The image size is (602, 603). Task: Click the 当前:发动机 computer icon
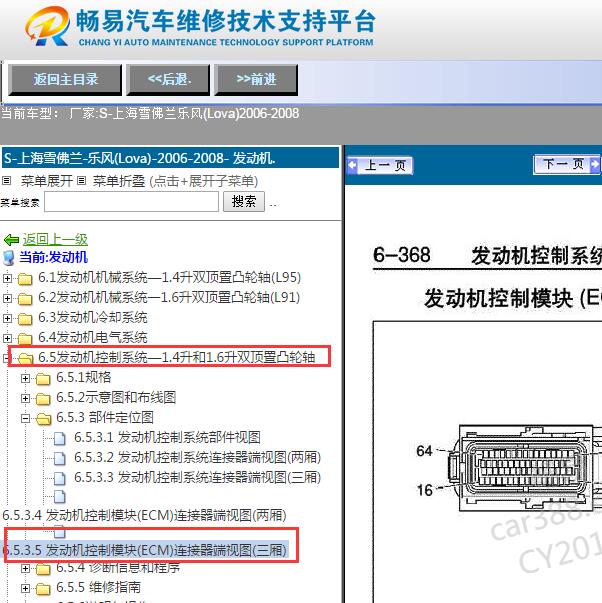pyautogui.click(x=8, y=258)
